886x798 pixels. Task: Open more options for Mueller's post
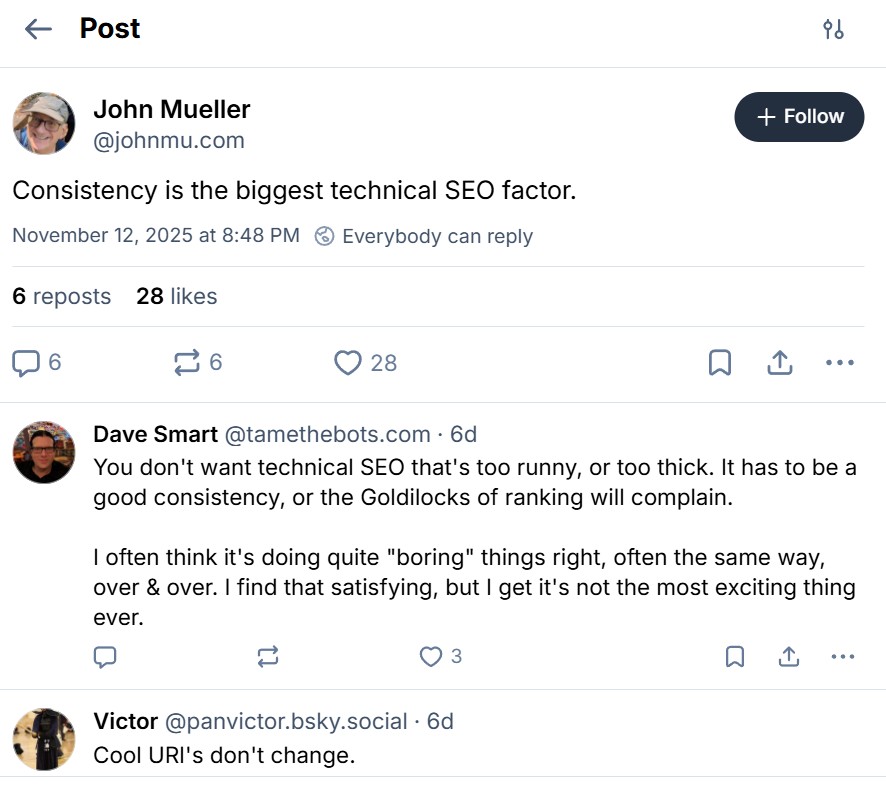pos(840,362)
